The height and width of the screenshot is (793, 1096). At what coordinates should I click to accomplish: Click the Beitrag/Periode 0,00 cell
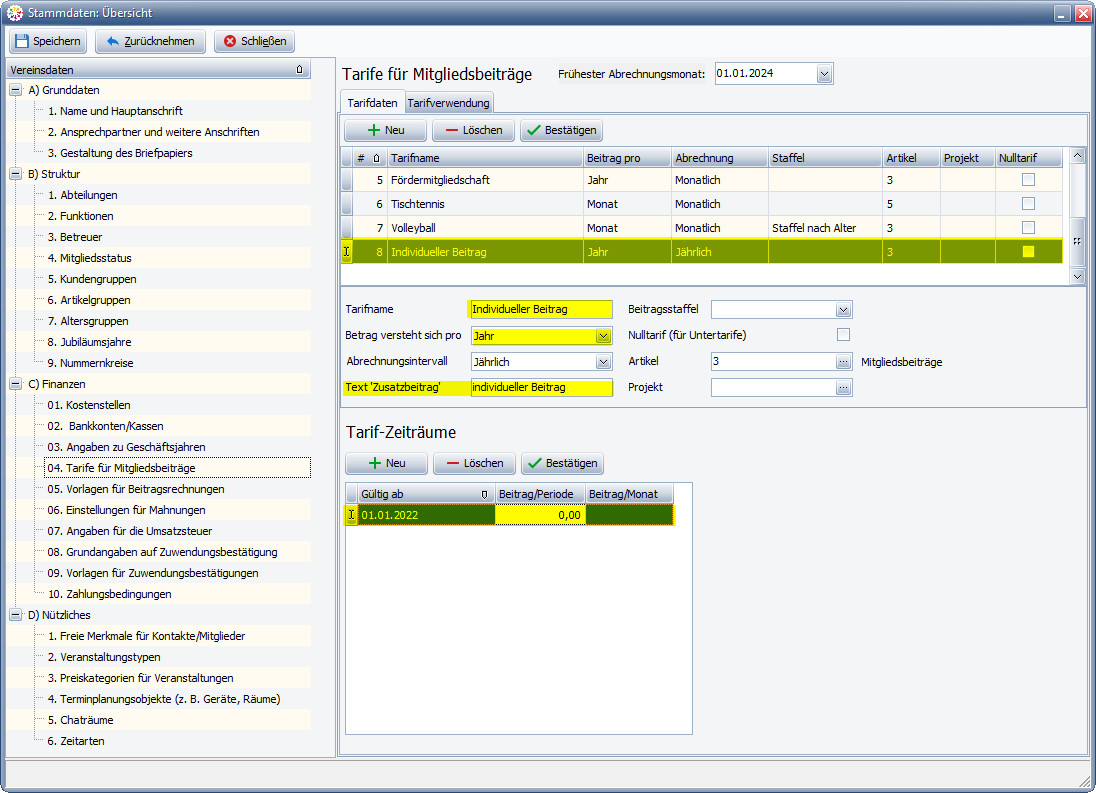(x=540, y=515)
